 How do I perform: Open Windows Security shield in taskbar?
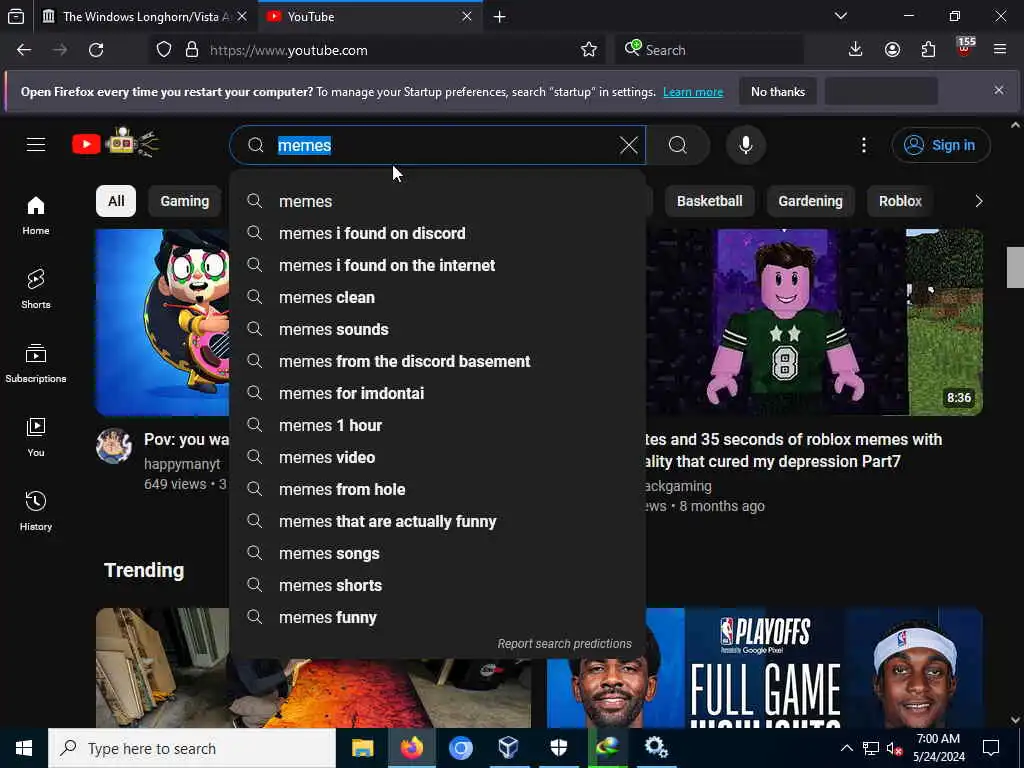(x=558, y=748)
